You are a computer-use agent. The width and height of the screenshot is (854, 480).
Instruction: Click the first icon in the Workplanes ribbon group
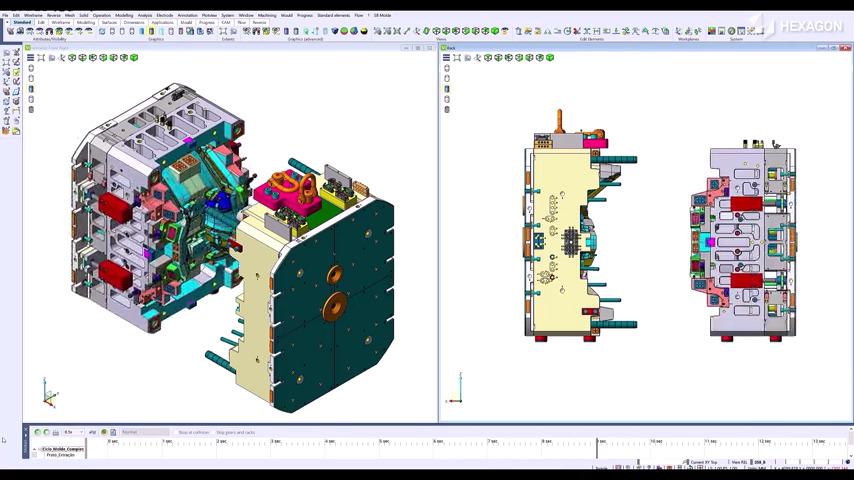(679, 31)
